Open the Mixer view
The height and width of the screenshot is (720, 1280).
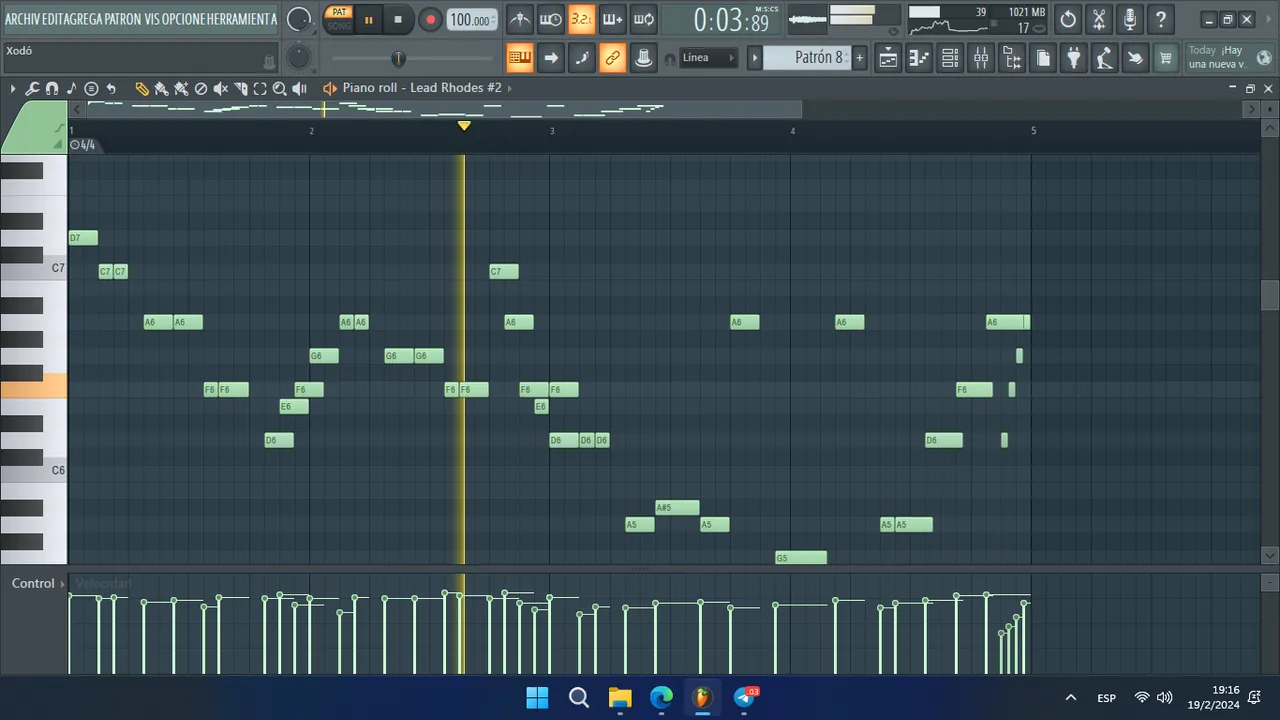[x=981, y=58]
